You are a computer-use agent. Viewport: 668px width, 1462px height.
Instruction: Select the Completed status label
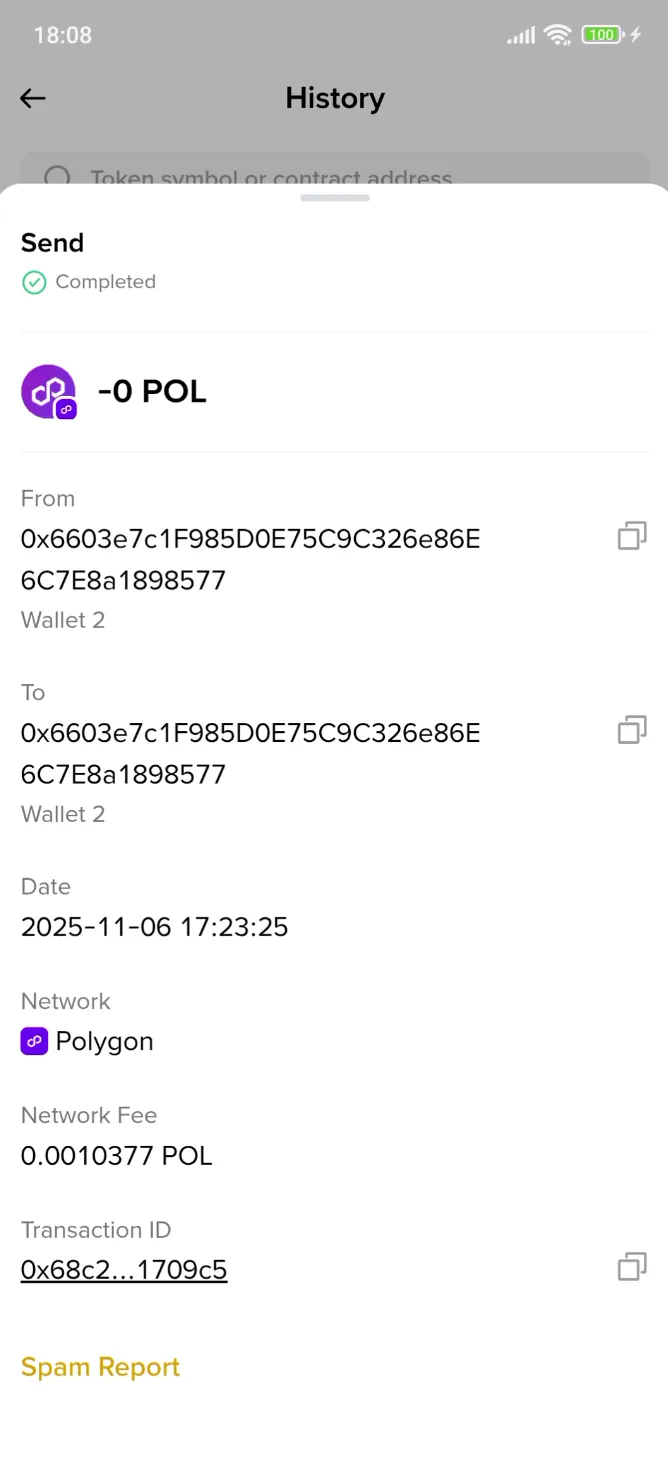pos(106,282)
